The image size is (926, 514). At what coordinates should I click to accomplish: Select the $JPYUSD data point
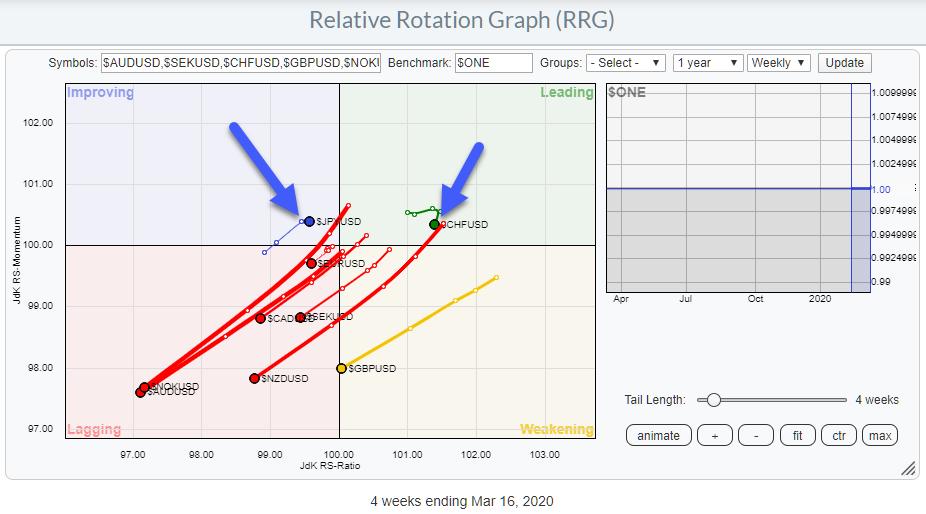[x=309, y=221]
